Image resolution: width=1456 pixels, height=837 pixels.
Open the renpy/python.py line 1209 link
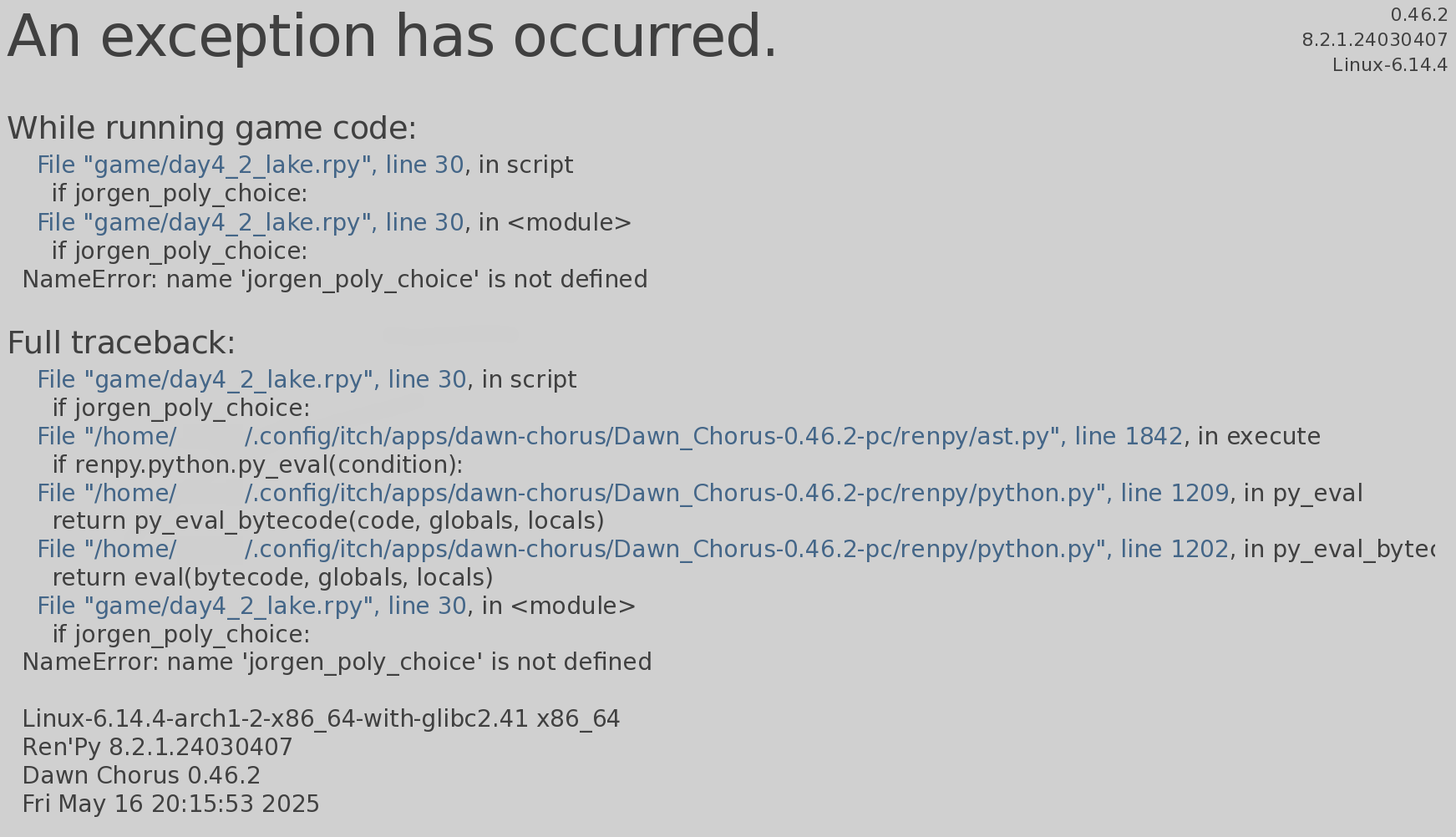632,494
